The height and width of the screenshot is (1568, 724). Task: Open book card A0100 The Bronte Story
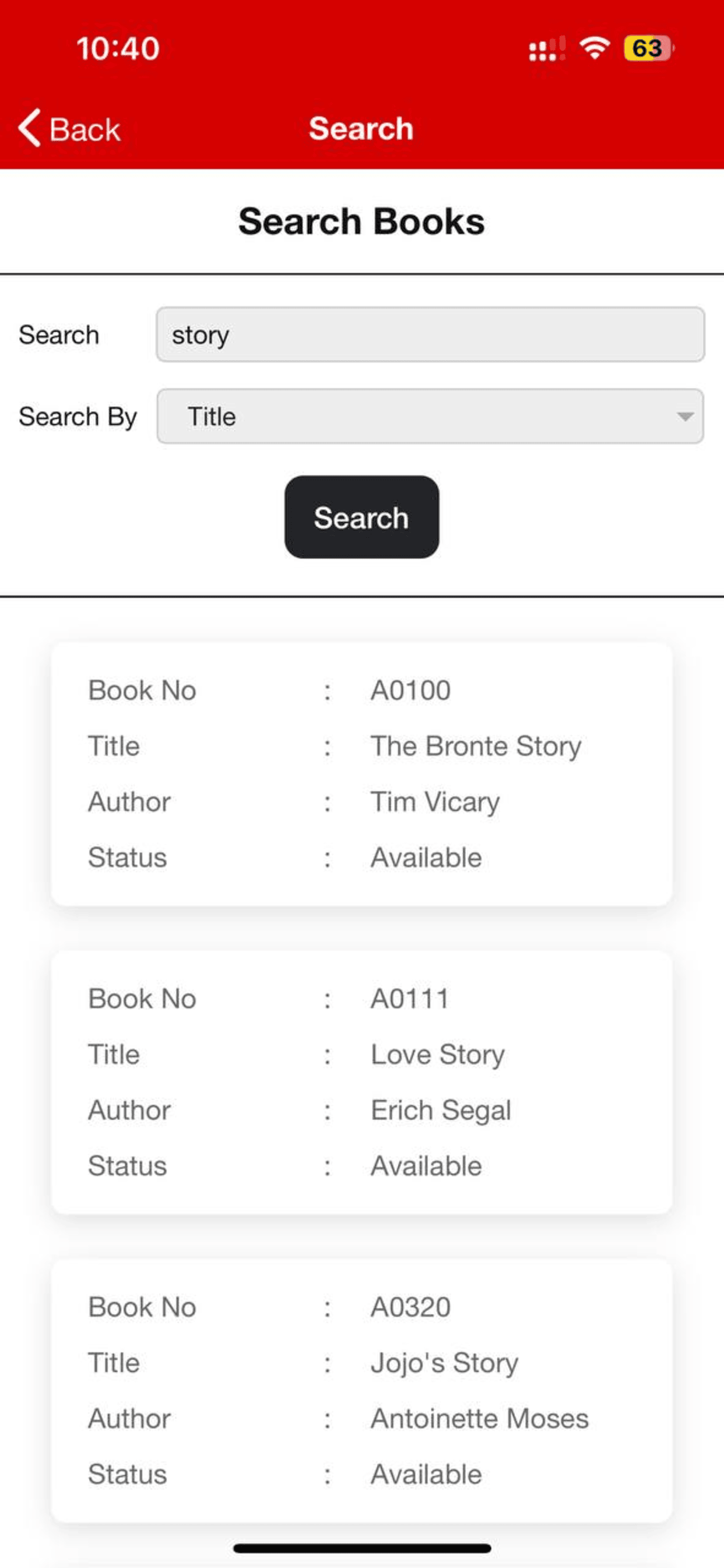pos(362,773)
